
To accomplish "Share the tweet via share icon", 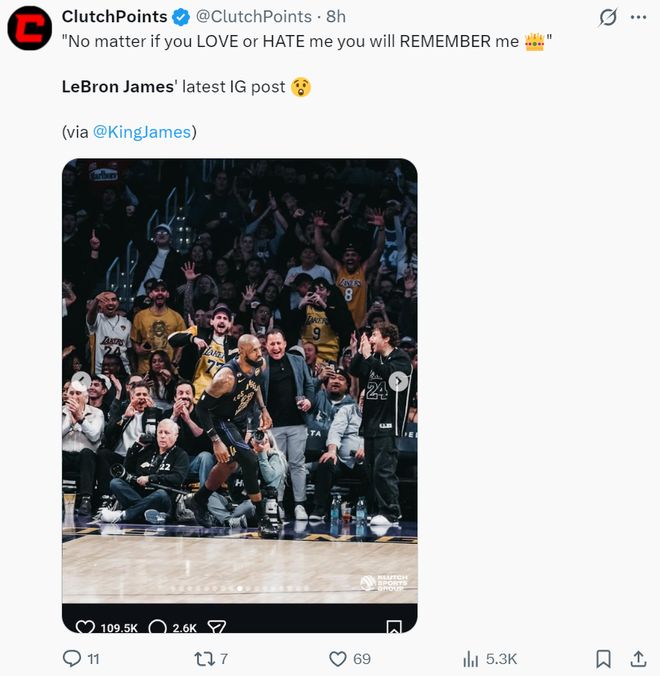I will tap(638, 658).
